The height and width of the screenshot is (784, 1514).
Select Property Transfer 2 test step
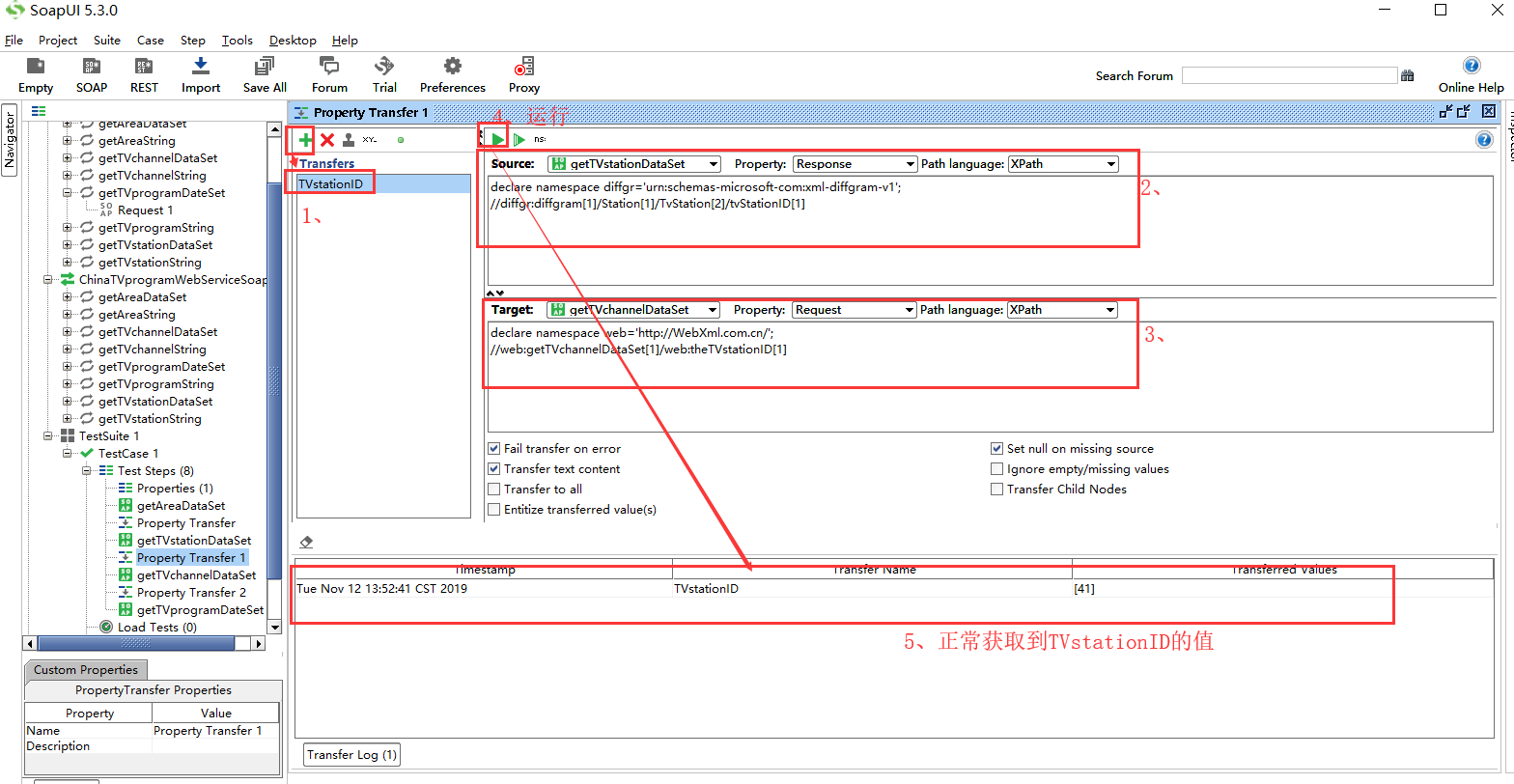[x=191, y=593]
